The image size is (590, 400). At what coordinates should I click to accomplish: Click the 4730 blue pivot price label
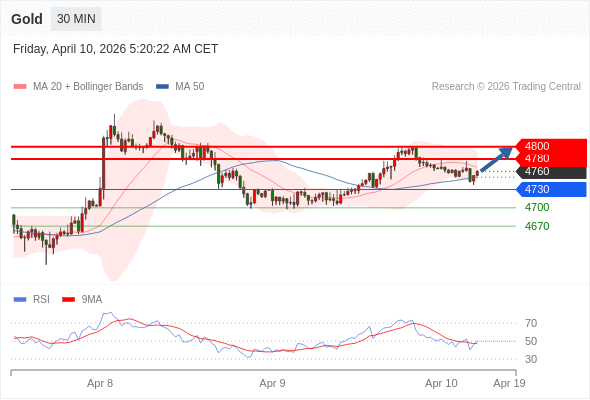pos(551,189)
